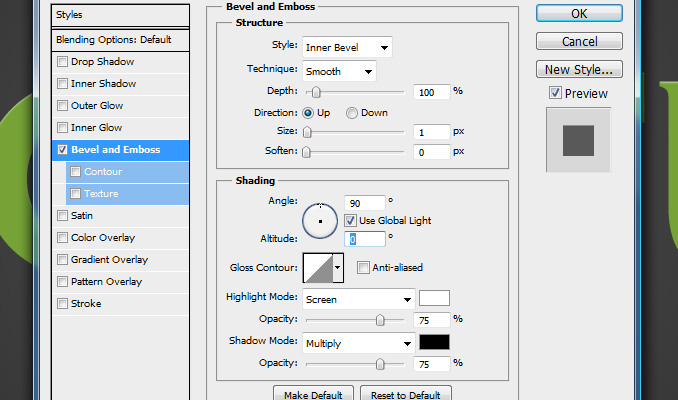
Task: Check the Satin style checkbox
Action: coord(62,215)
